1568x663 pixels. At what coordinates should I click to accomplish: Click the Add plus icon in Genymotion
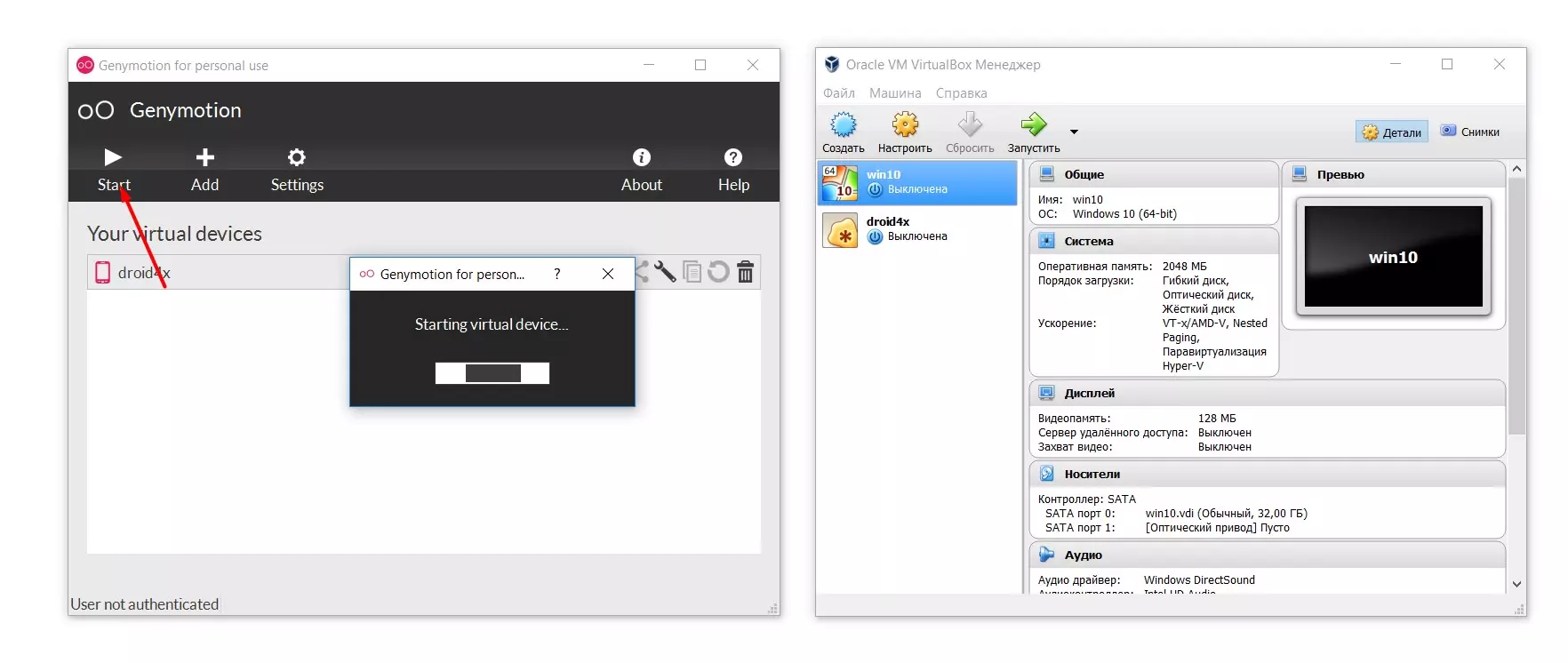pyautogui.click(x=204, y=158)
